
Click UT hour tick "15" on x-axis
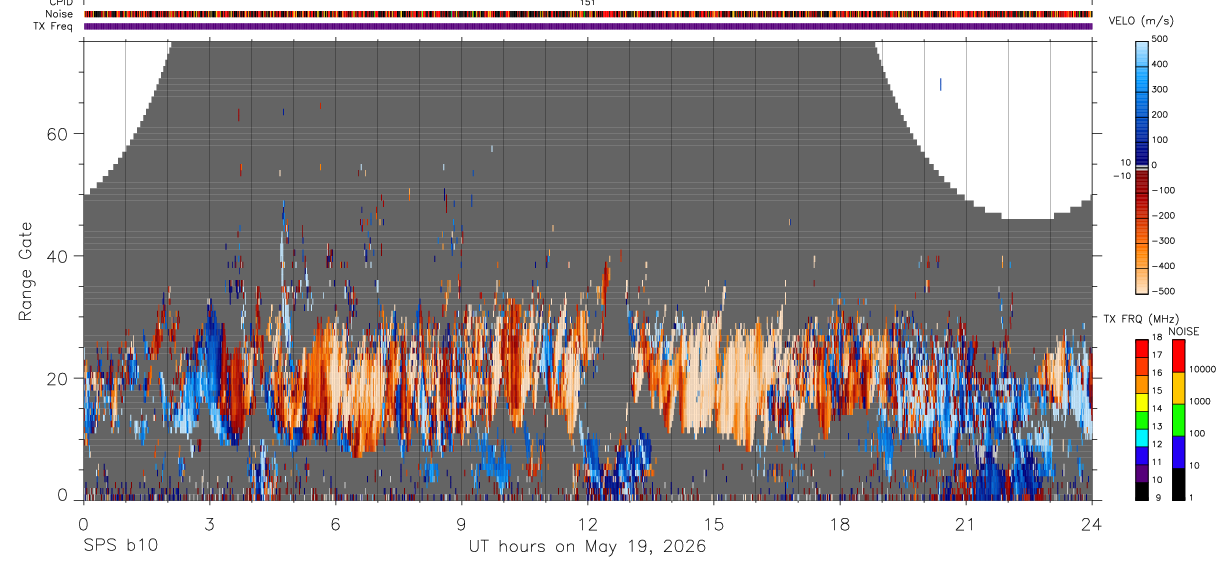[x=714, y=523]
